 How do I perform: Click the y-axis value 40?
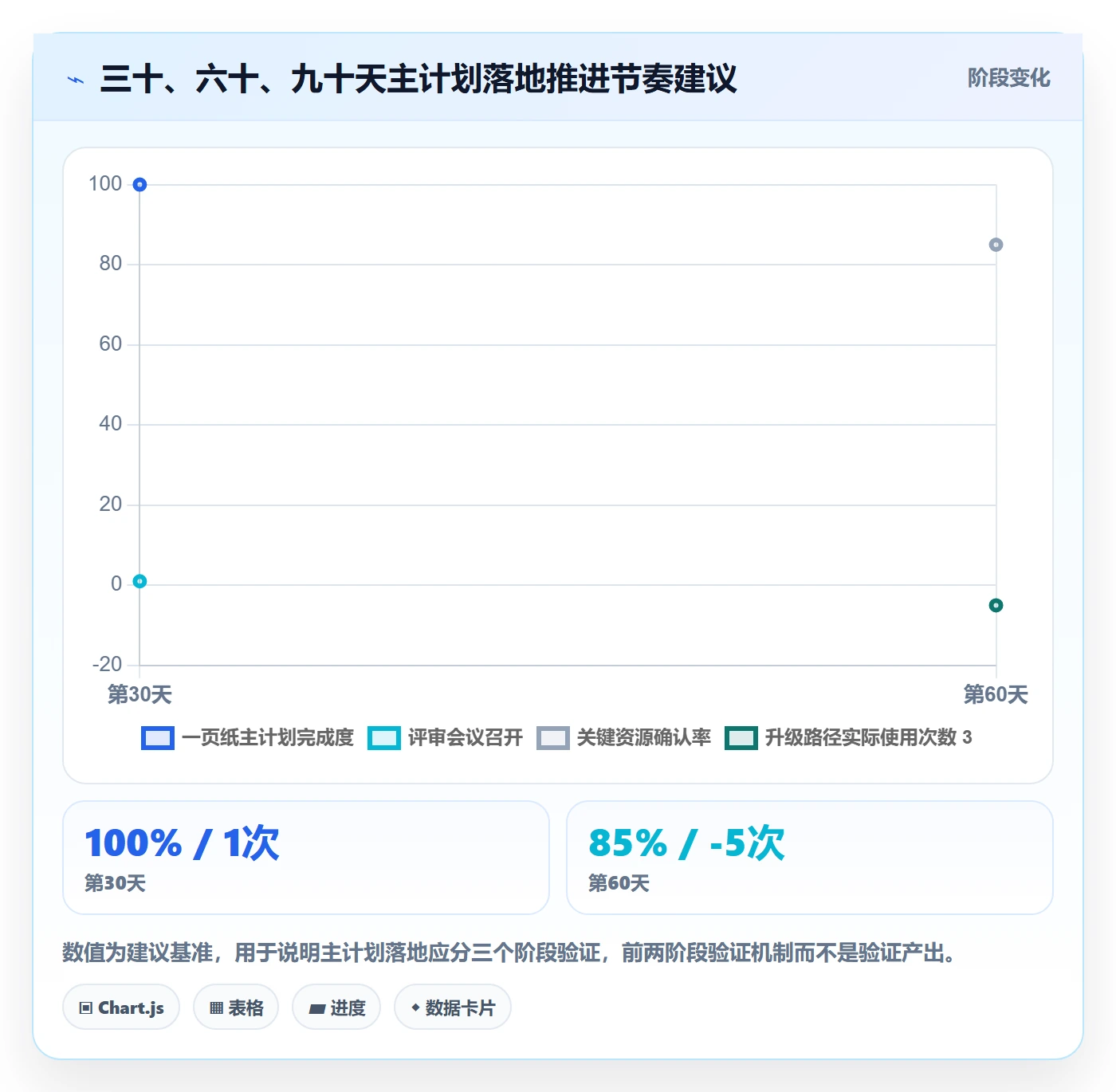click(x=111, y=423)
